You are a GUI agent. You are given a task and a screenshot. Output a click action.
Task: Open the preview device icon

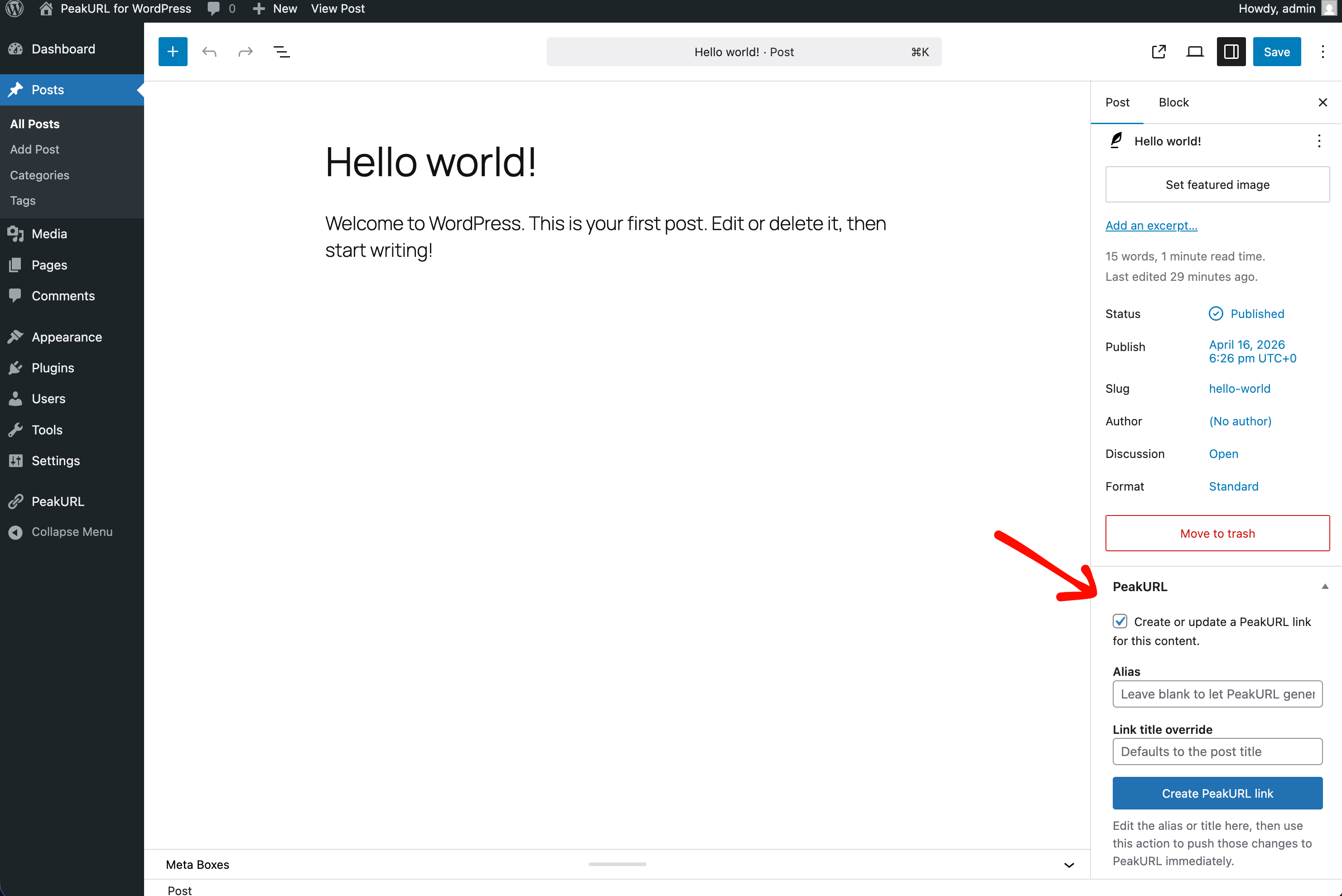(x=1195, y=52)
